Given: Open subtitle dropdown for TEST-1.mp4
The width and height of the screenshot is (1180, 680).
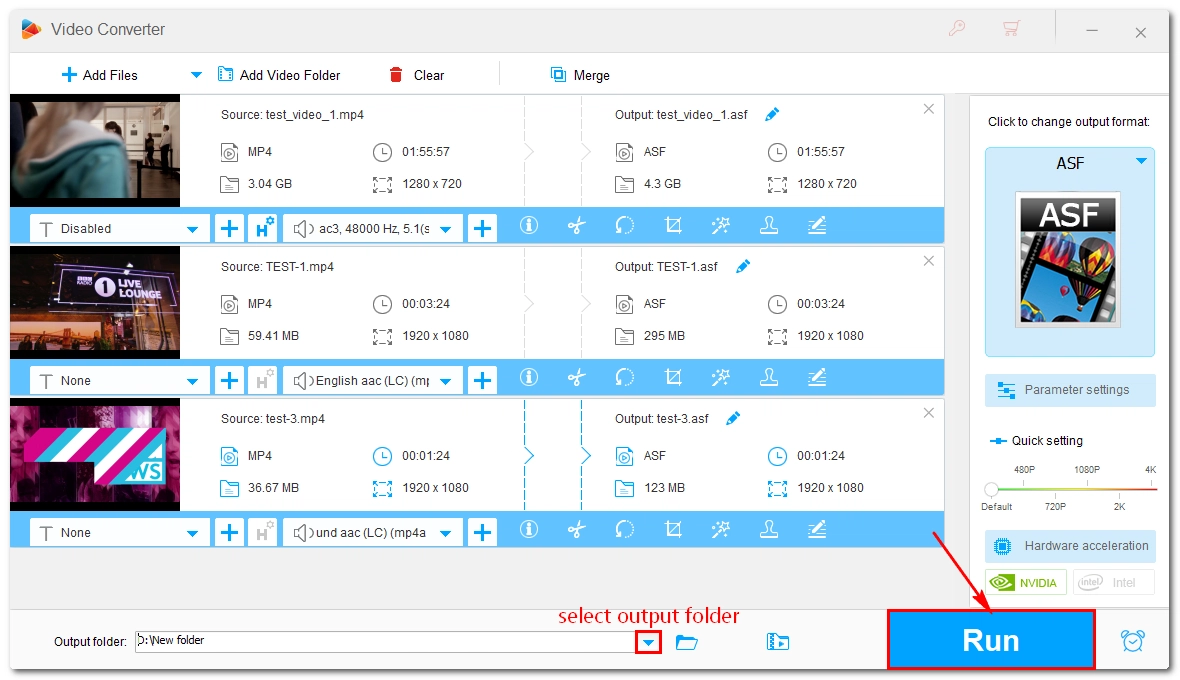Looking at the screenshot, I should pos(119,380).
